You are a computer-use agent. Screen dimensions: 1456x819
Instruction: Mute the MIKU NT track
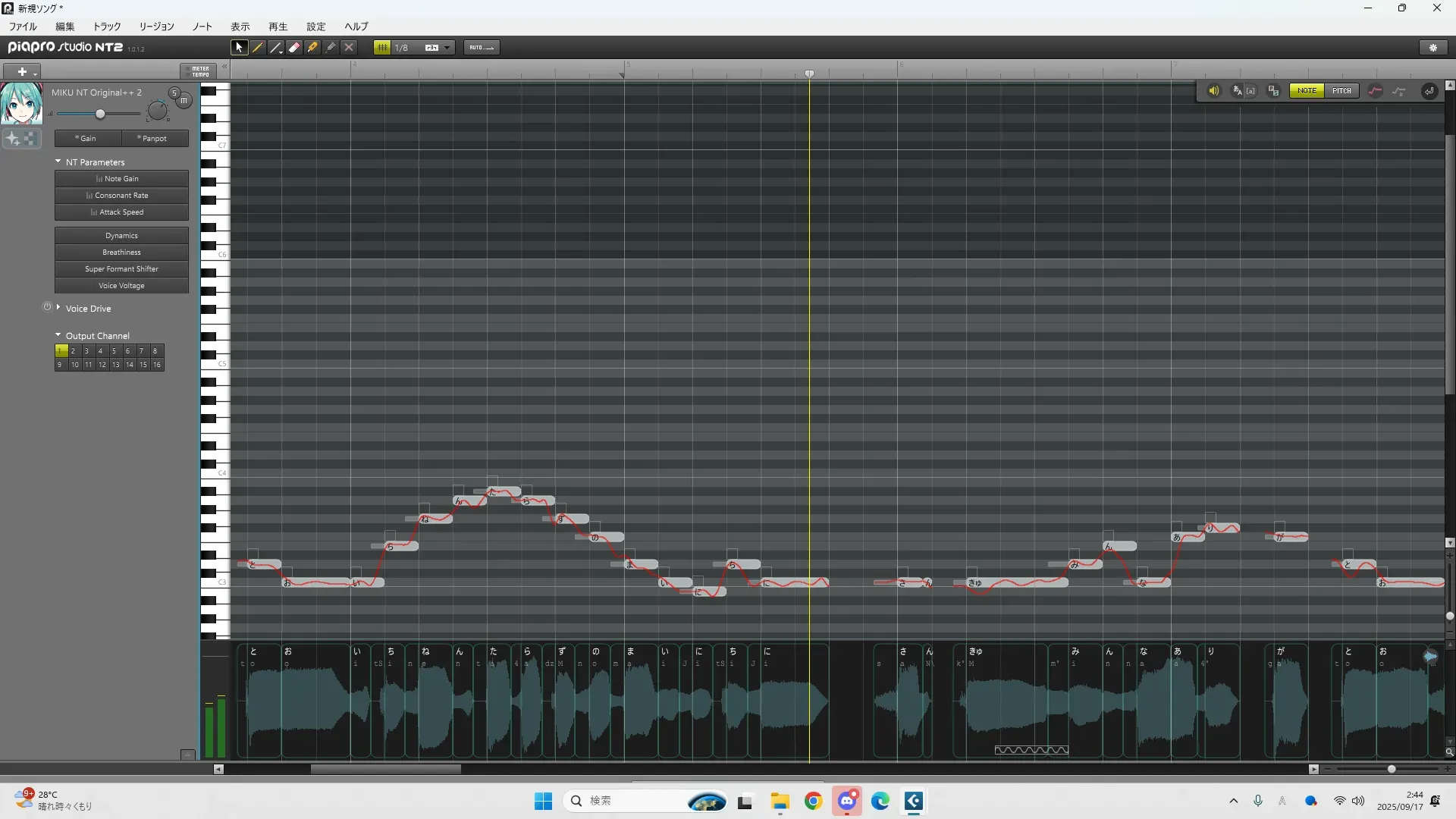coord(184,100)
